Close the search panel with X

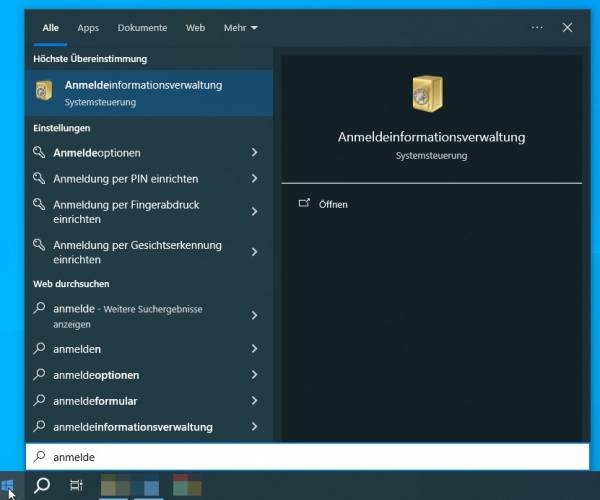point(567,28)
